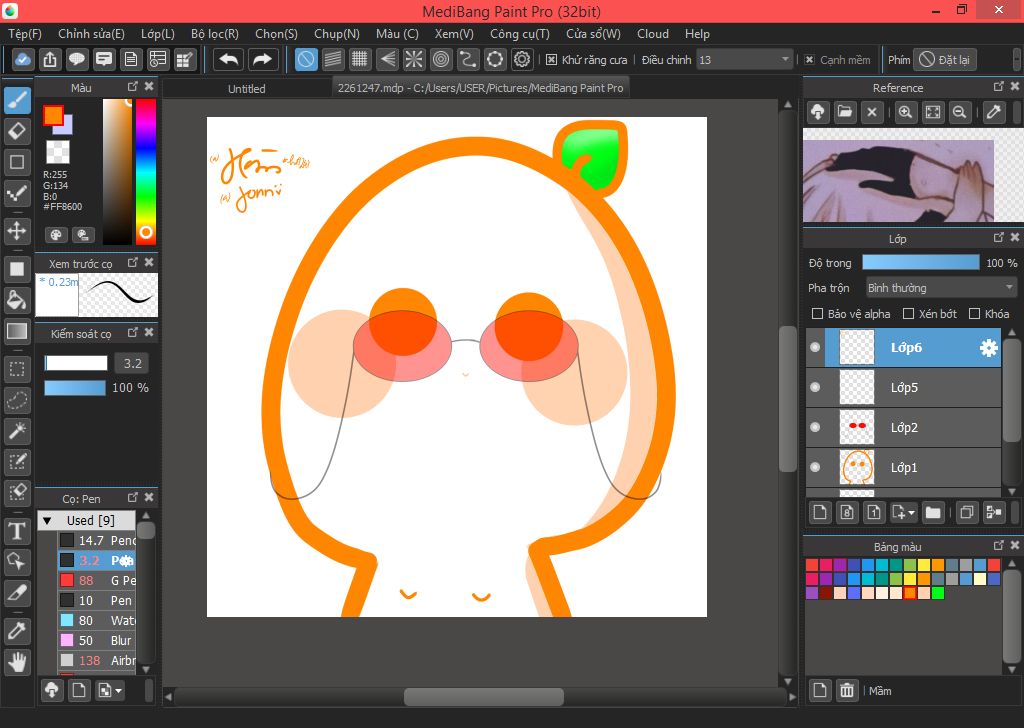Image resolution: width=1024 pixels, height=728 pixels.
Task: Toggle the Khử răng cưa checkbox
Action: [x=552, y=60]
